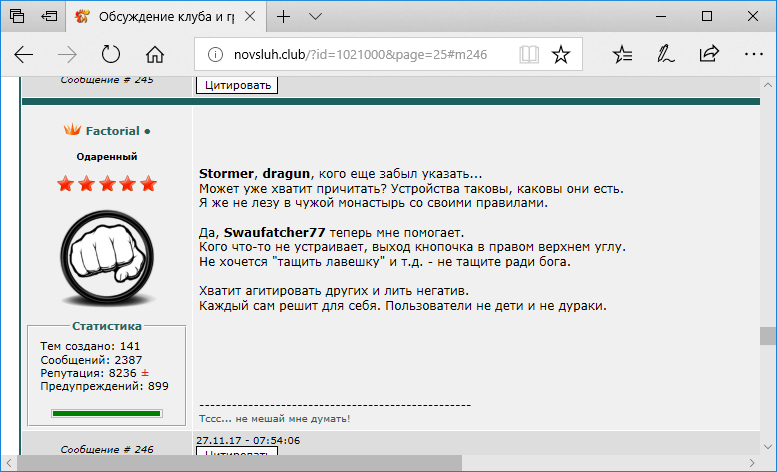777x472 pixels.
Task: Open the Add notes pen tool
Action: click(665, 54)
